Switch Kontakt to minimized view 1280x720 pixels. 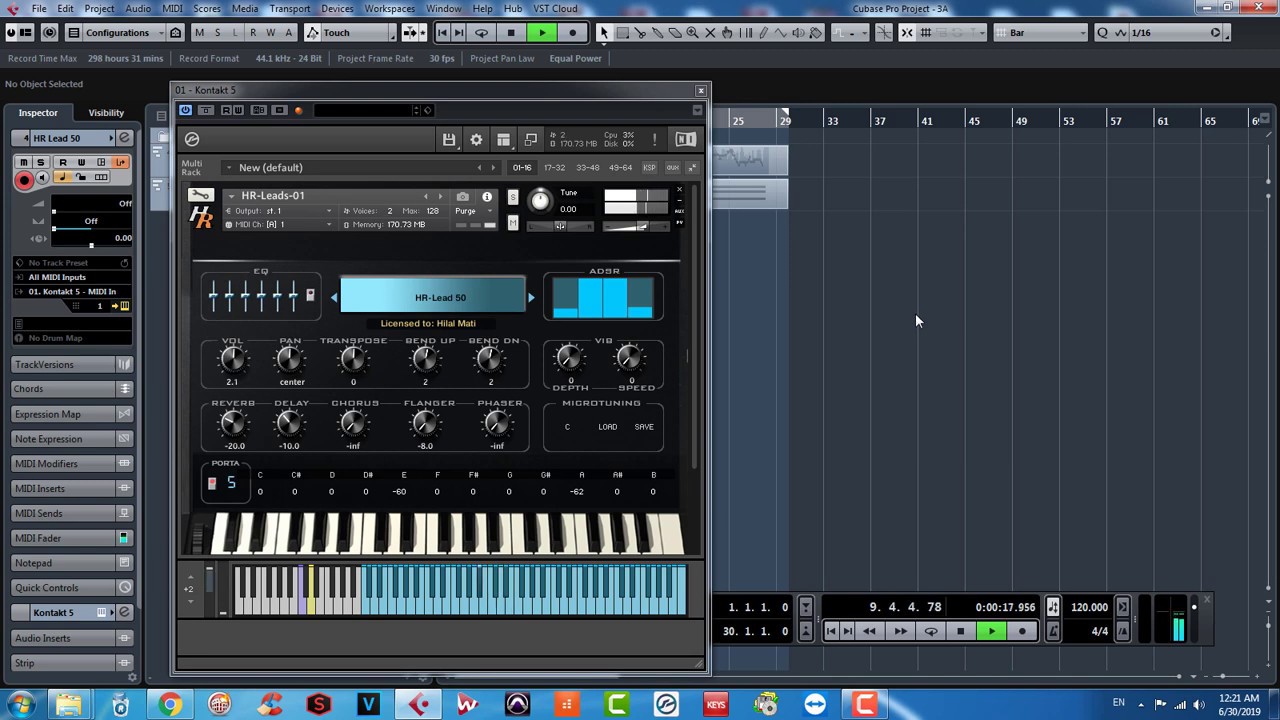click(x=531, y=140)
